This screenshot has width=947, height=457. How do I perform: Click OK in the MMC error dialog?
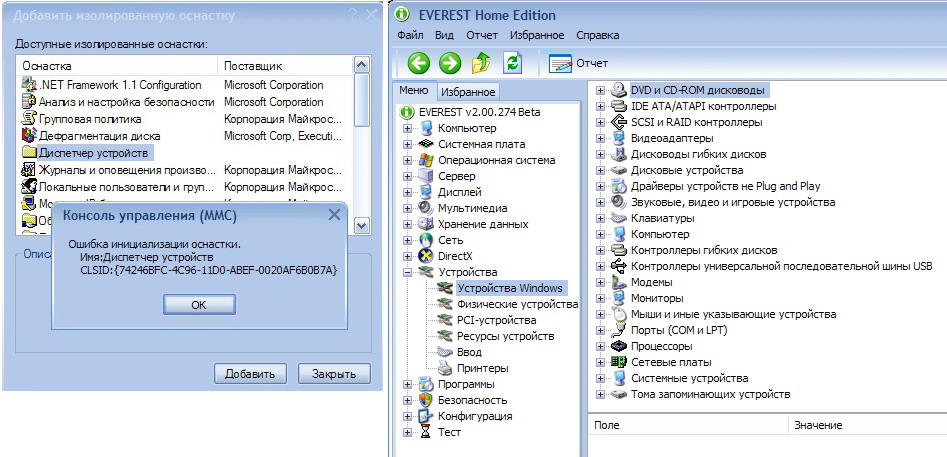199,305
